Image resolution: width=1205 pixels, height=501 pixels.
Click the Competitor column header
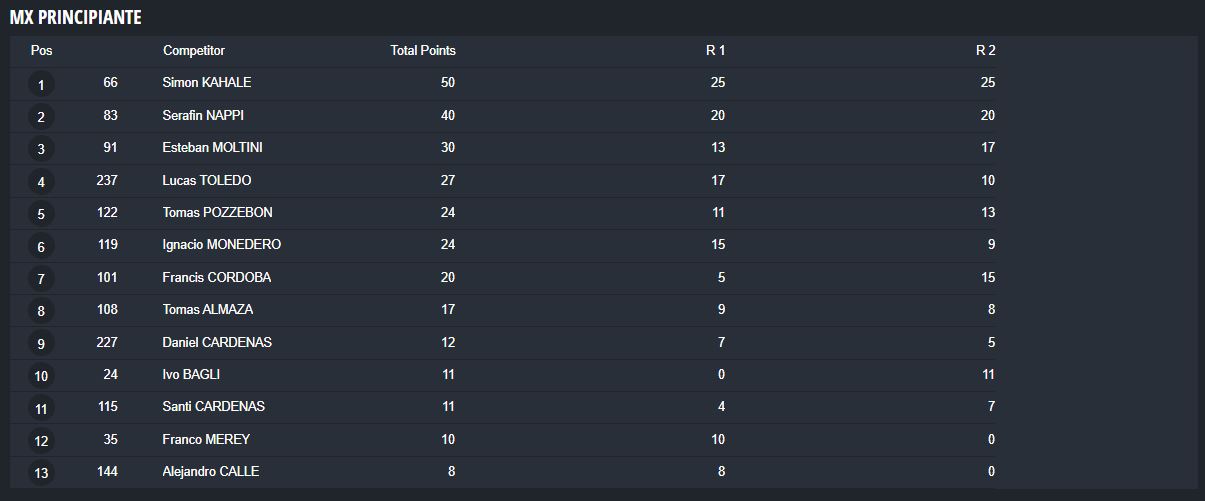pos(194,51)
